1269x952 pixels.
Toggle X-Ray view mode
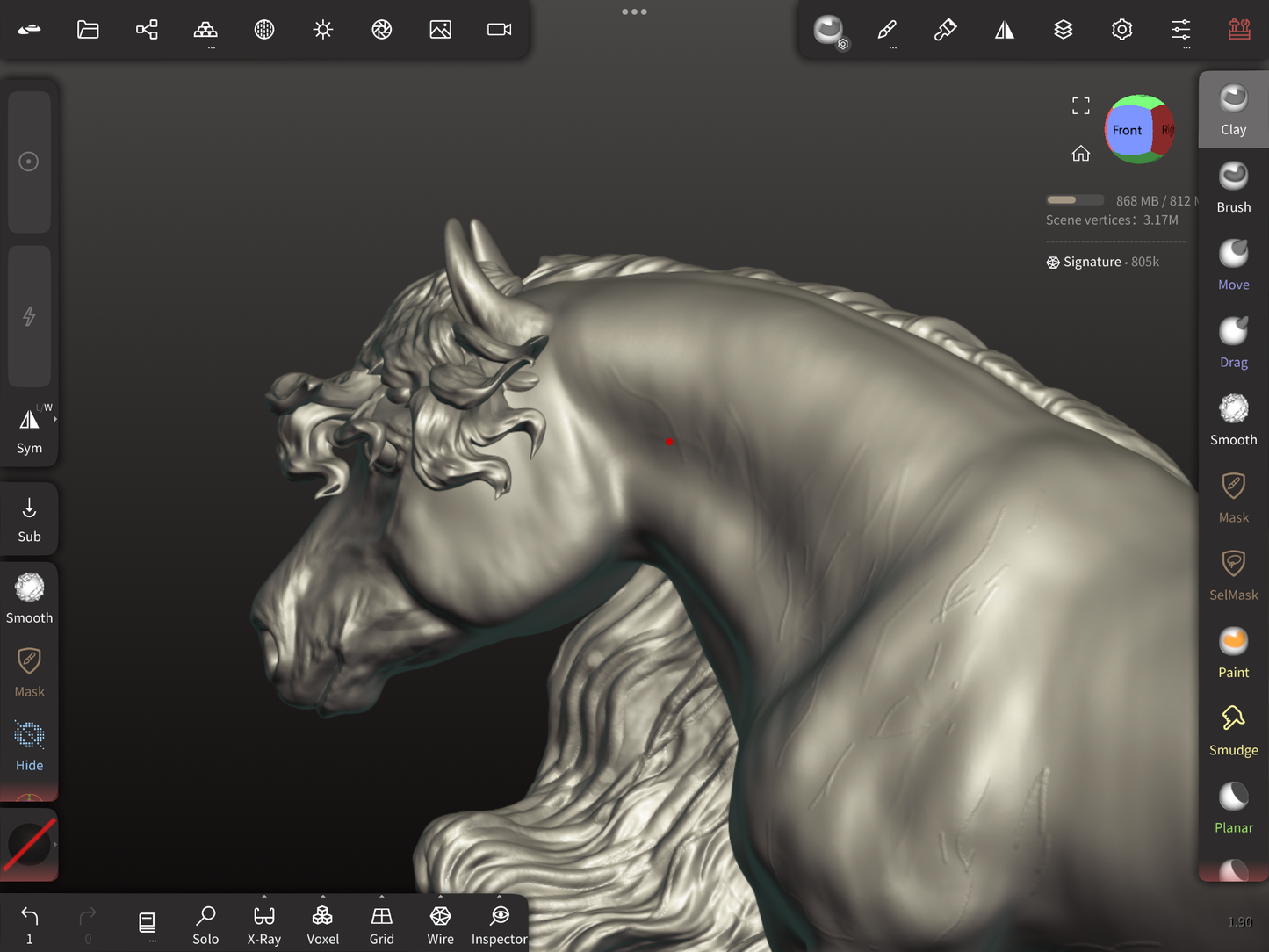pos(264,925)
